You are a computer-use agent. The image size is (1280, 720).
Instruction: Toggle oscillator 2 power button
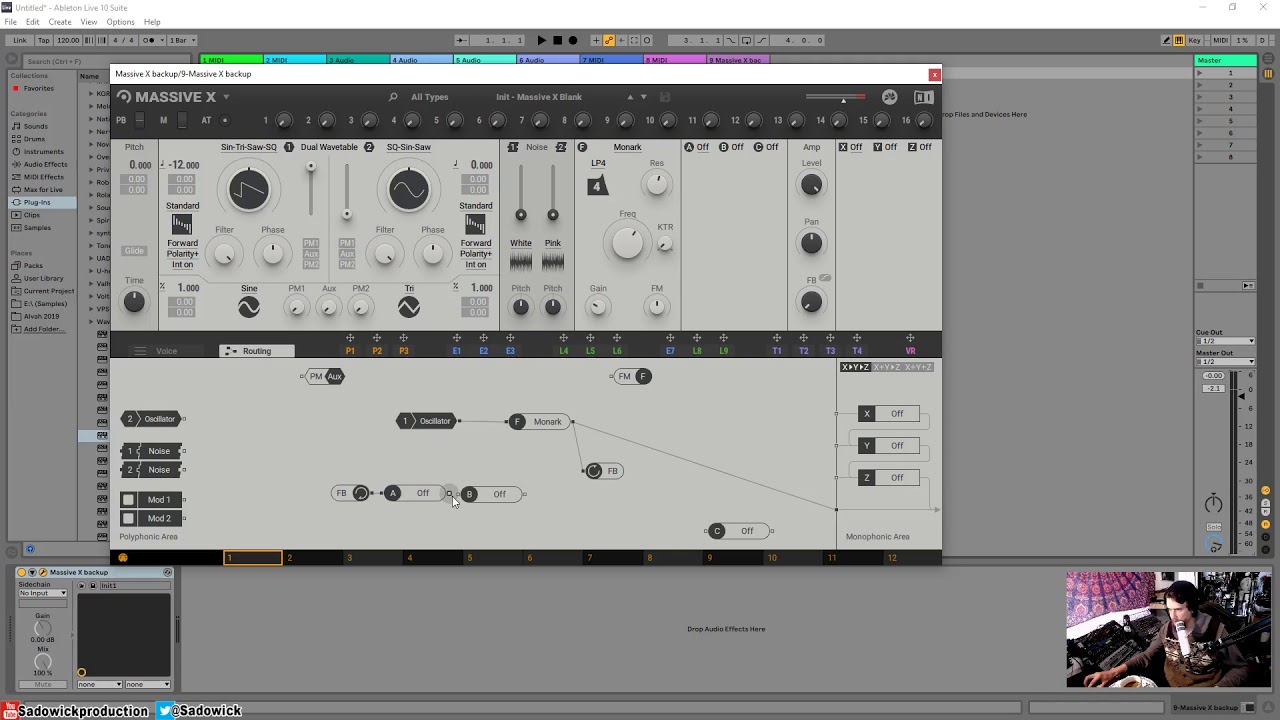(369, 147)
